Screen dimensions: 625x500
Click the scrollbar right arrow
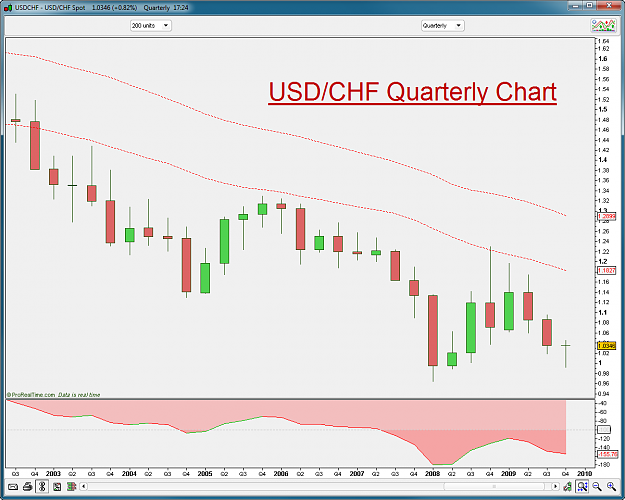pyautogui.click(x=555, y=486)
